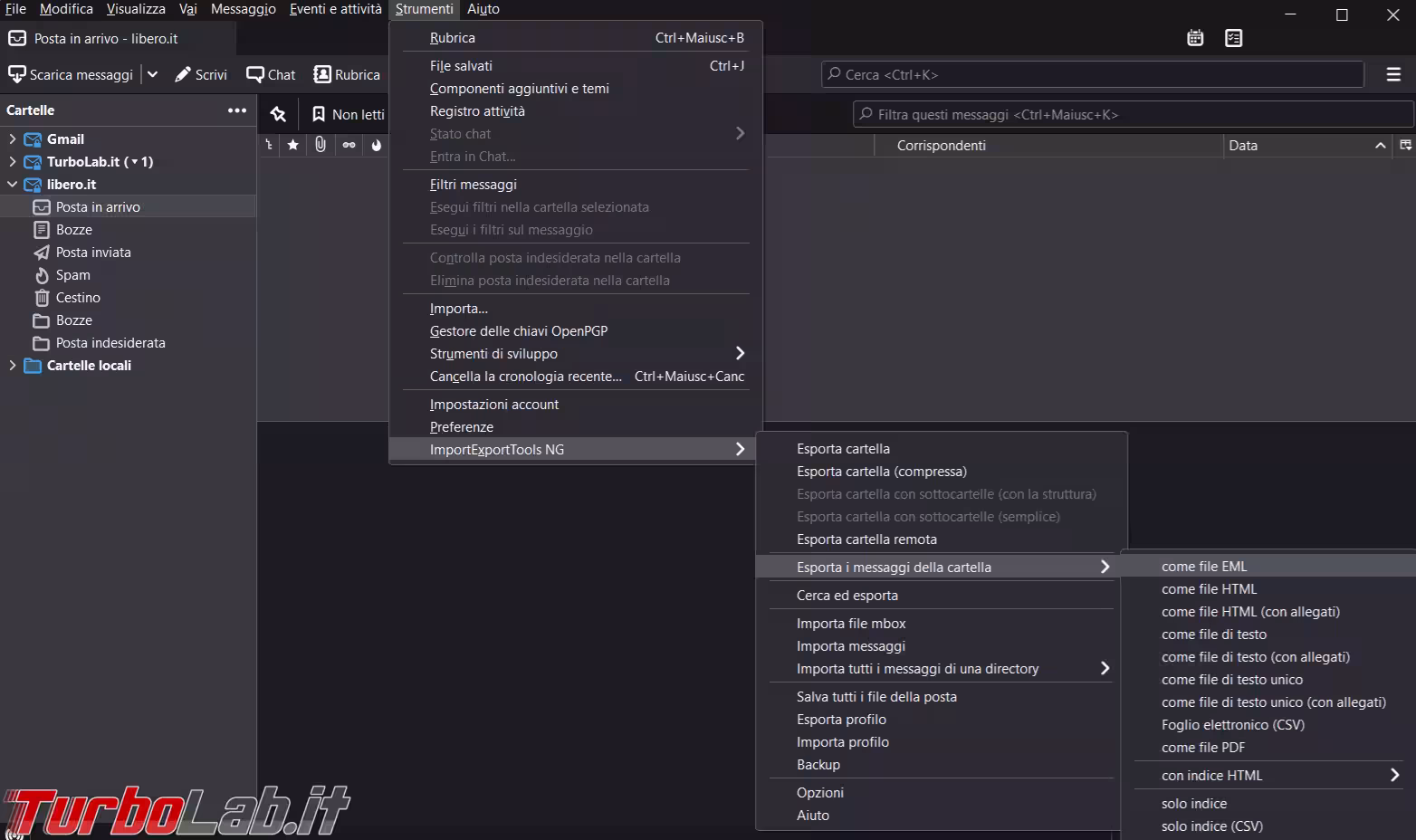The height and width of the screenshot is (840, 1416).
Task: Open the Rubrica toolbar button
Action: [x=347, y=74]
